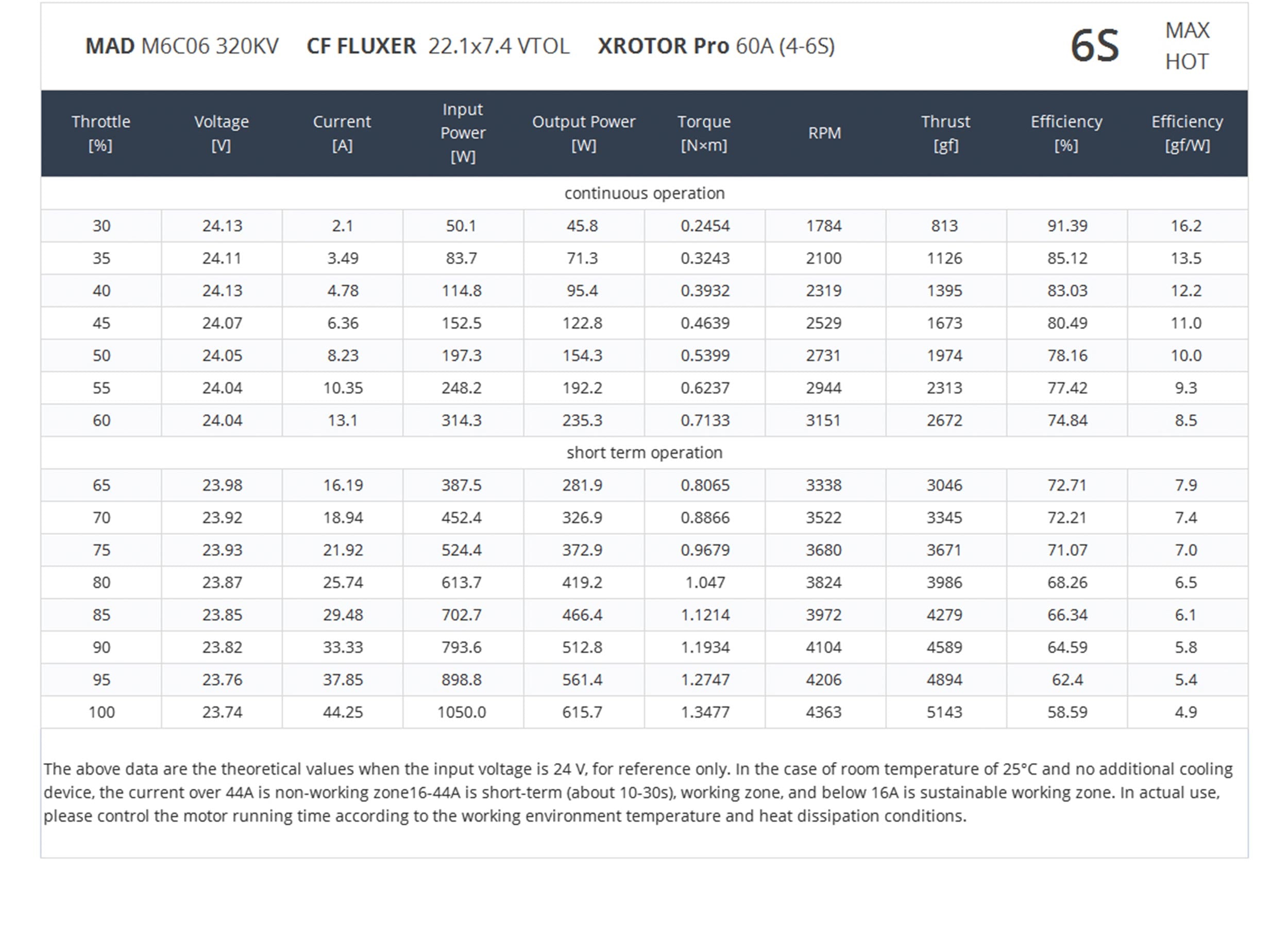Click the continuous operation section label
This screenshot has height=932, width=1288.
point(644,193)
